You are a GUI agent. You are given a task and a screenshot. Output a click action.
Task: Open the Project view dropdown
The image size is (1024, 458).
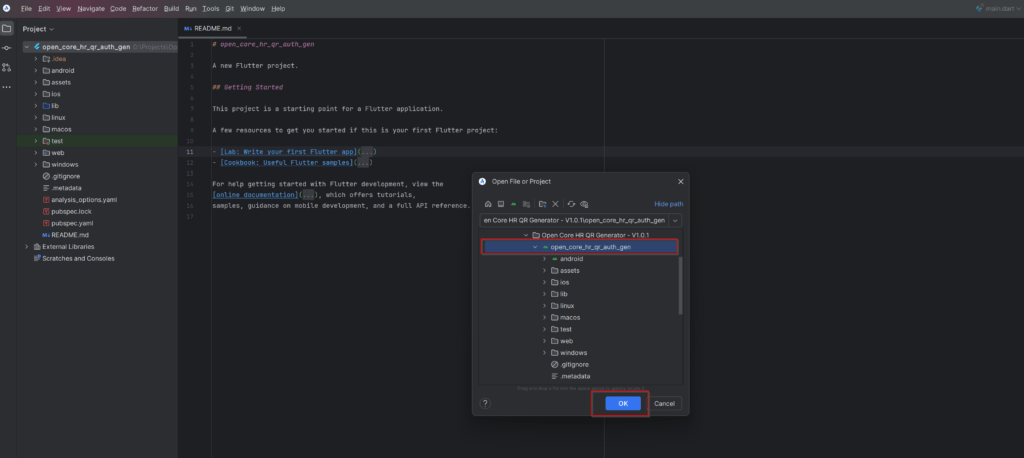(x=38, y=29)
